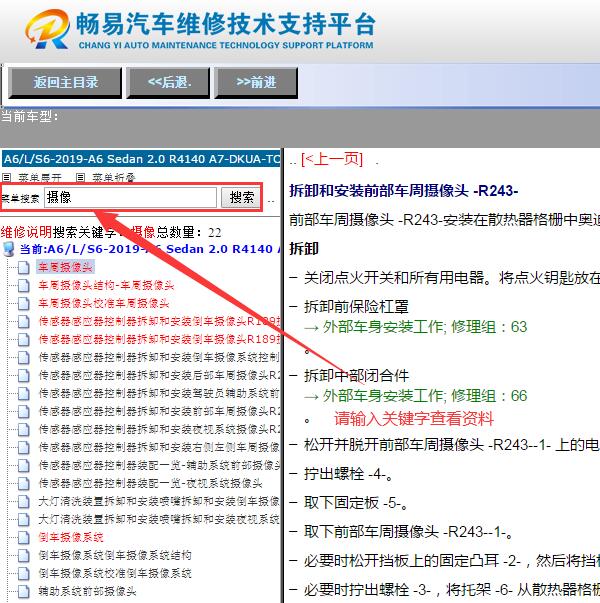Click the text 取下固定板 -5-
Image resolution: width=600 pixels, height=603 pixels.
356,503
